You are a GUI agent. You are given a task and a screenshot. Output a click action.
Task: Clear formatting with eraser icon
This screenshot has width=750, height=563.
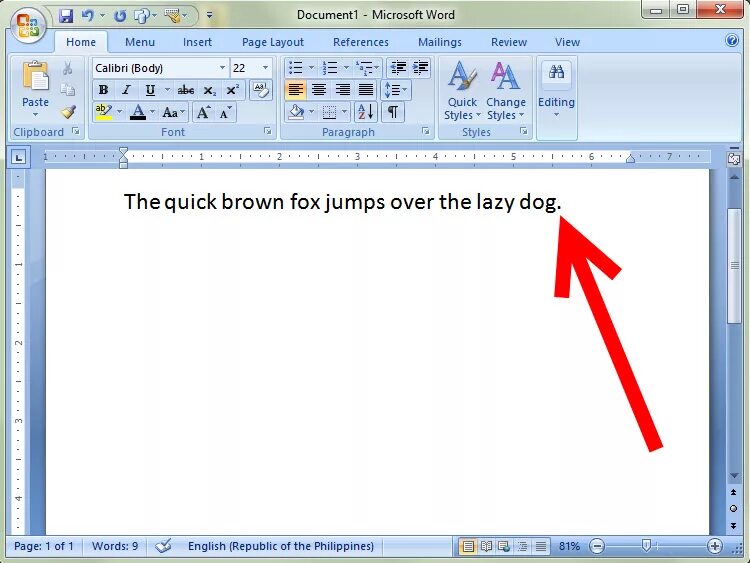[x=261, y=90]
